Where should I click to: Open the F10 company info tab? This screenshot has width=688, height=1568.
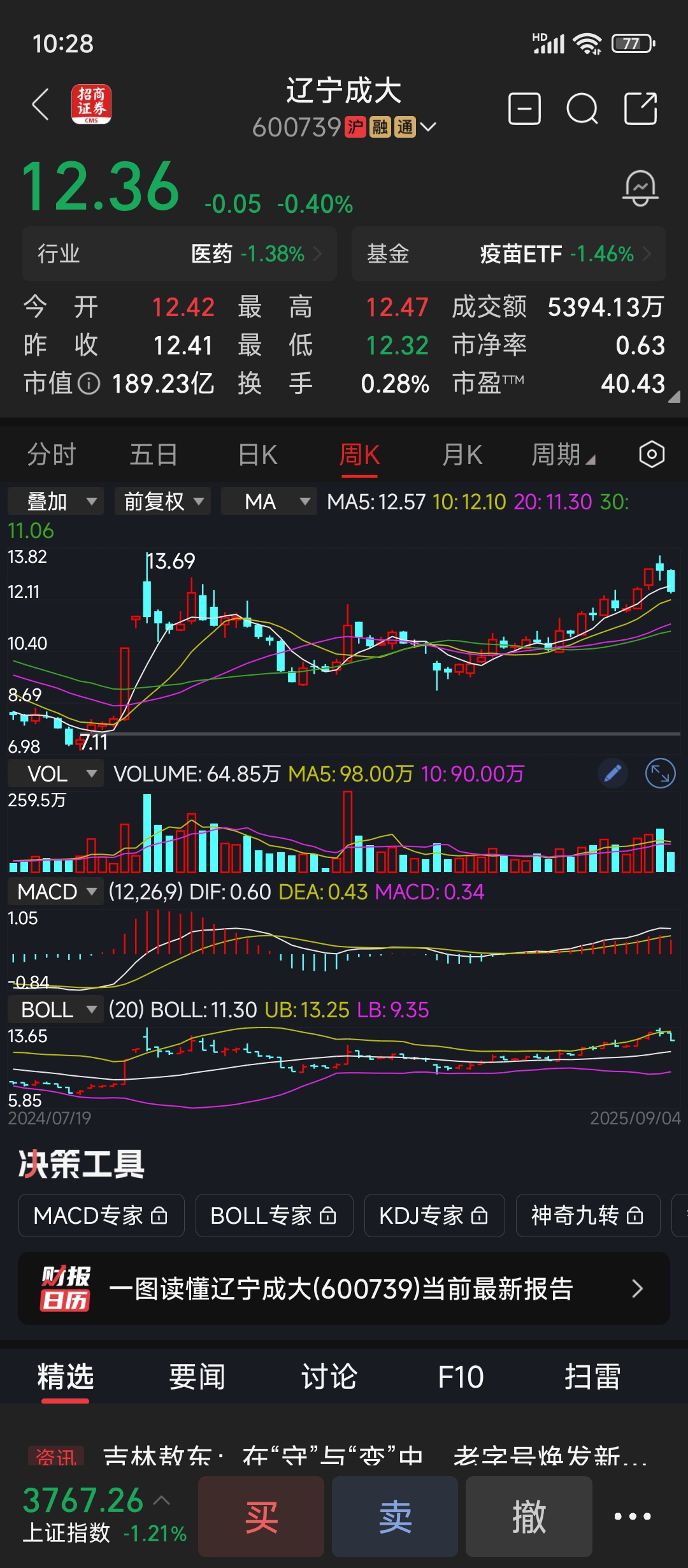click(461, 1377)
